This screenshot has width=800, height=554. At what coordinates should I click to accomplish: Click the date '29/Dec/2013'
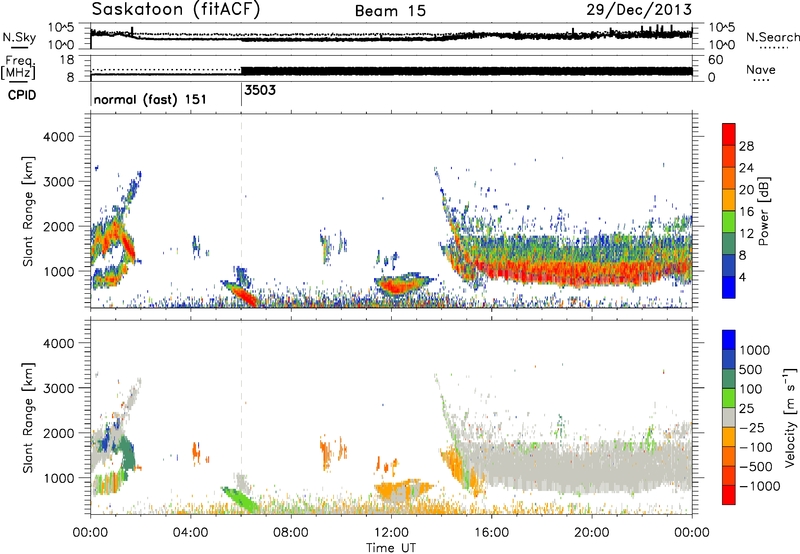(639, 9)
